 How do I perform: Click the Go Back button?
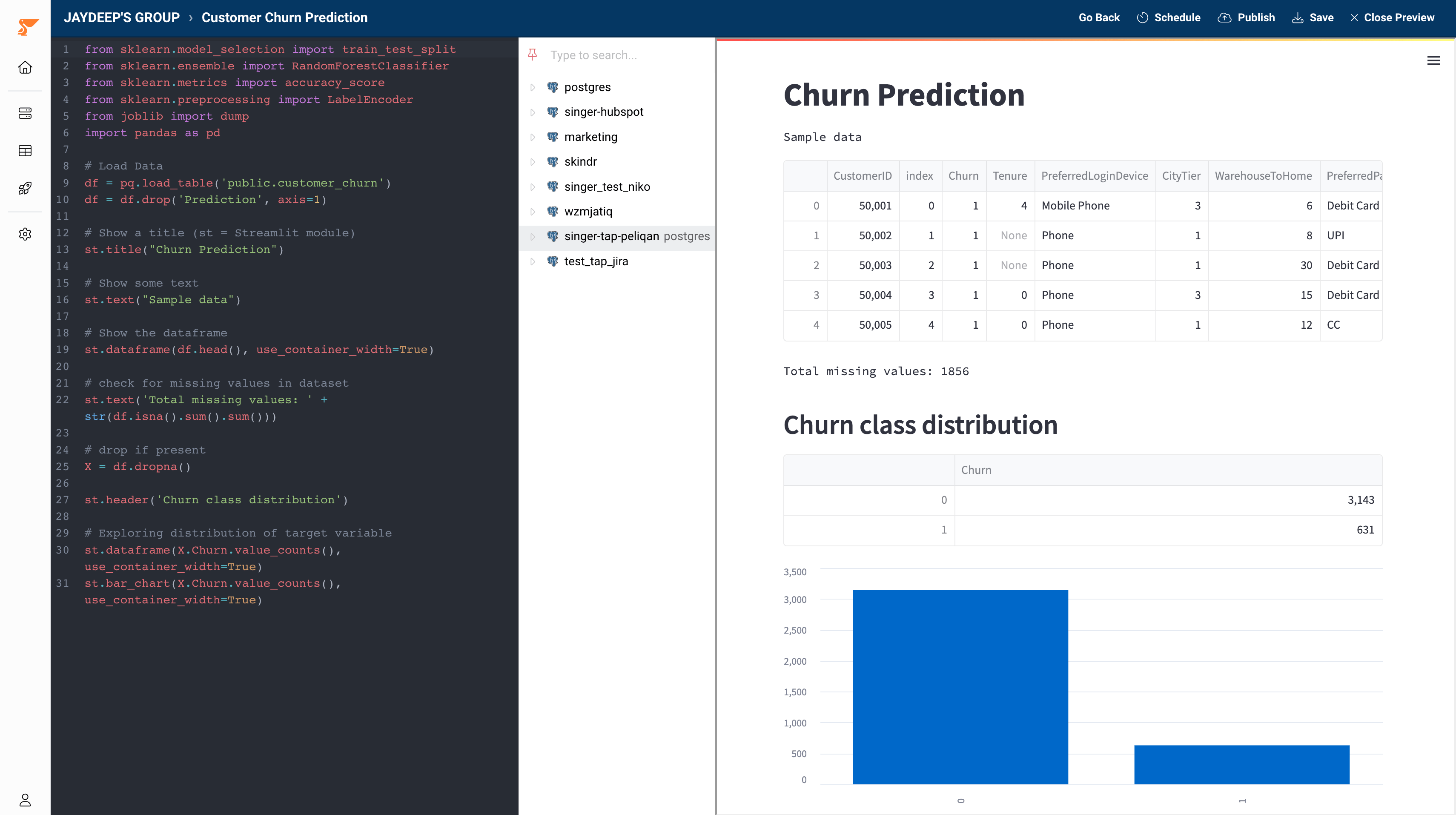click(x=1099, y=17)
